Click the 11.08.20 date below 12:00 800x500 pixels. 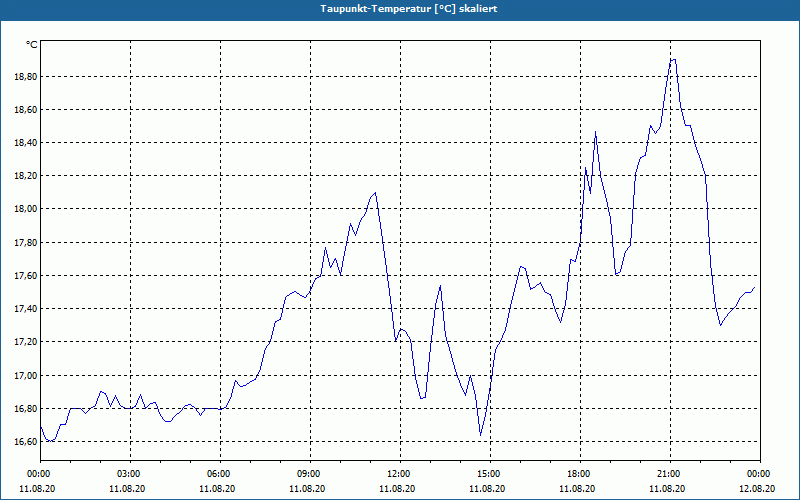pyautogui.click(x=397, y=489)
